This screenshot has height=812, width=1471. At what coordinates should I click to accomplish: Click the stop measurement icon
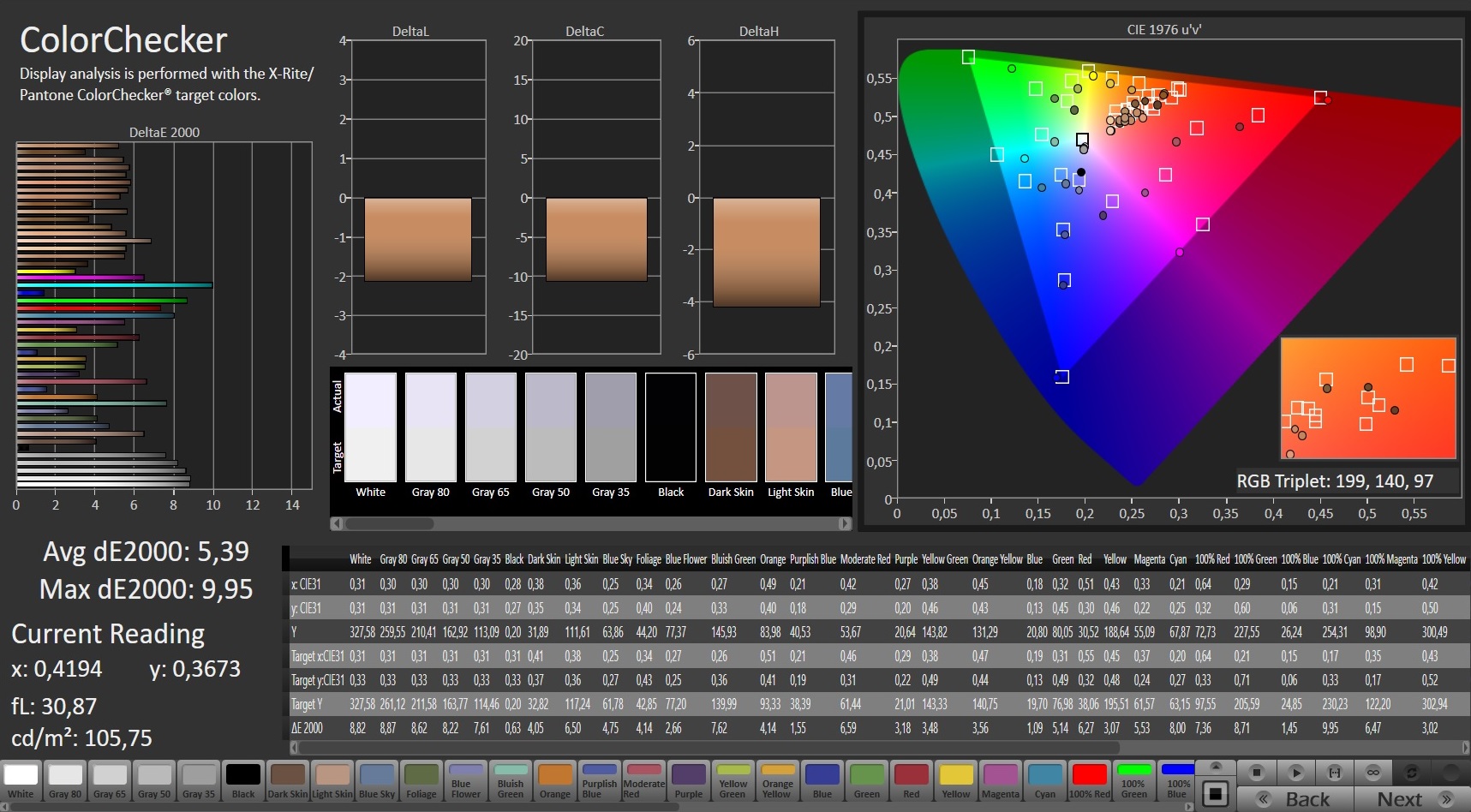(1256, 772)
